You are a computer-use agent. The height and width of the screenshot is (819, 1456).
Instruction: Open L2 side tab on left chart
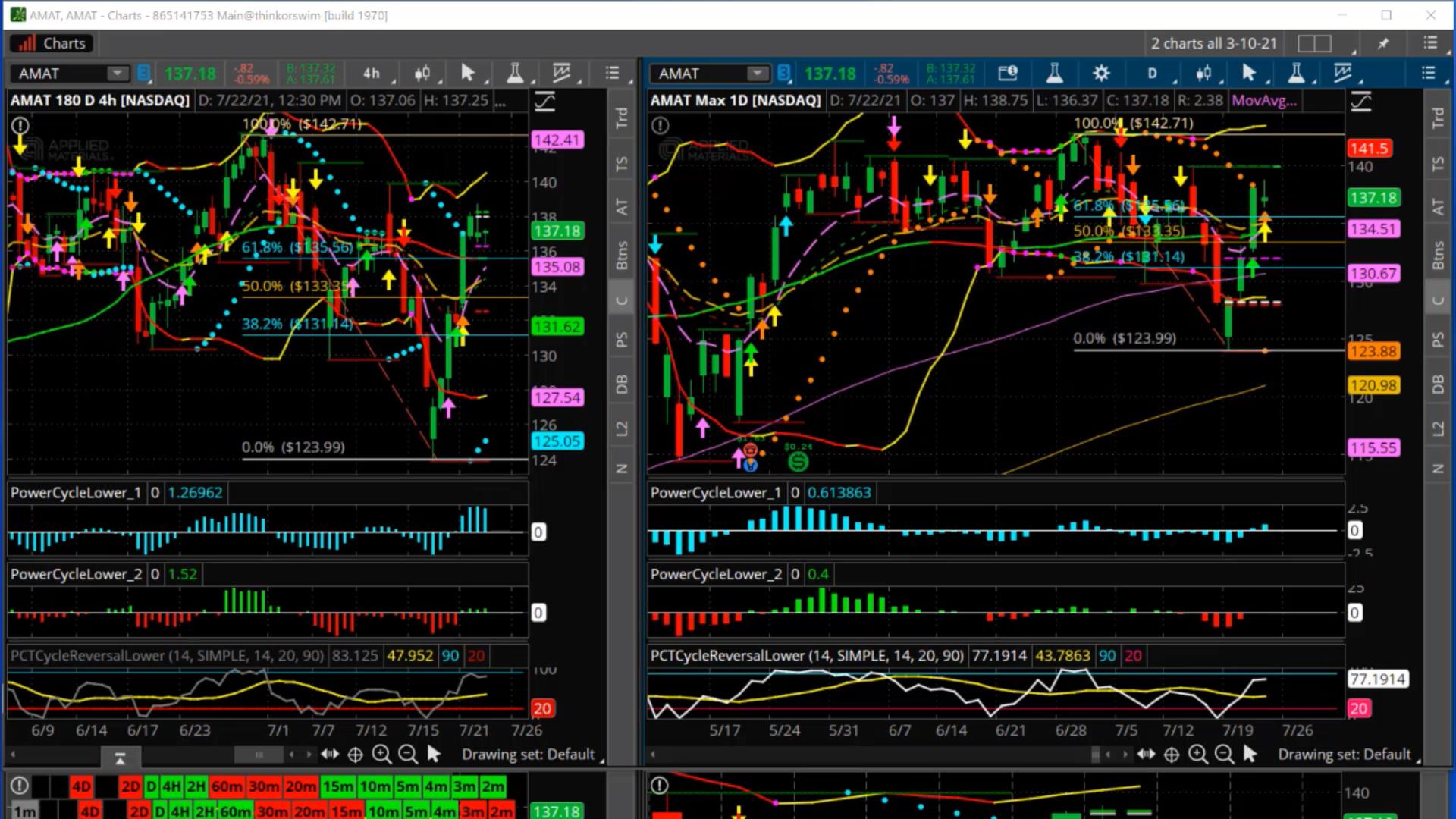[622, 429]
